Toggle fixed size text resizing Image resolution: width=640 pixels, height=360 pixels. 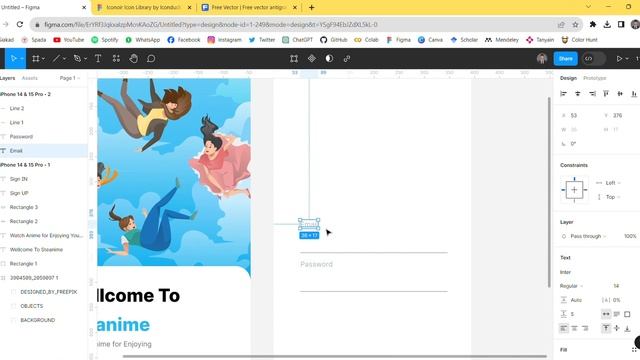627,314
